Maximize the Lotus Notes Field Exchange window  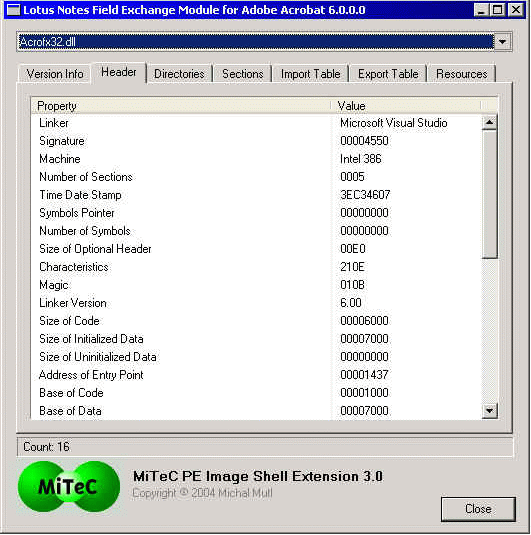coord(497,10)
